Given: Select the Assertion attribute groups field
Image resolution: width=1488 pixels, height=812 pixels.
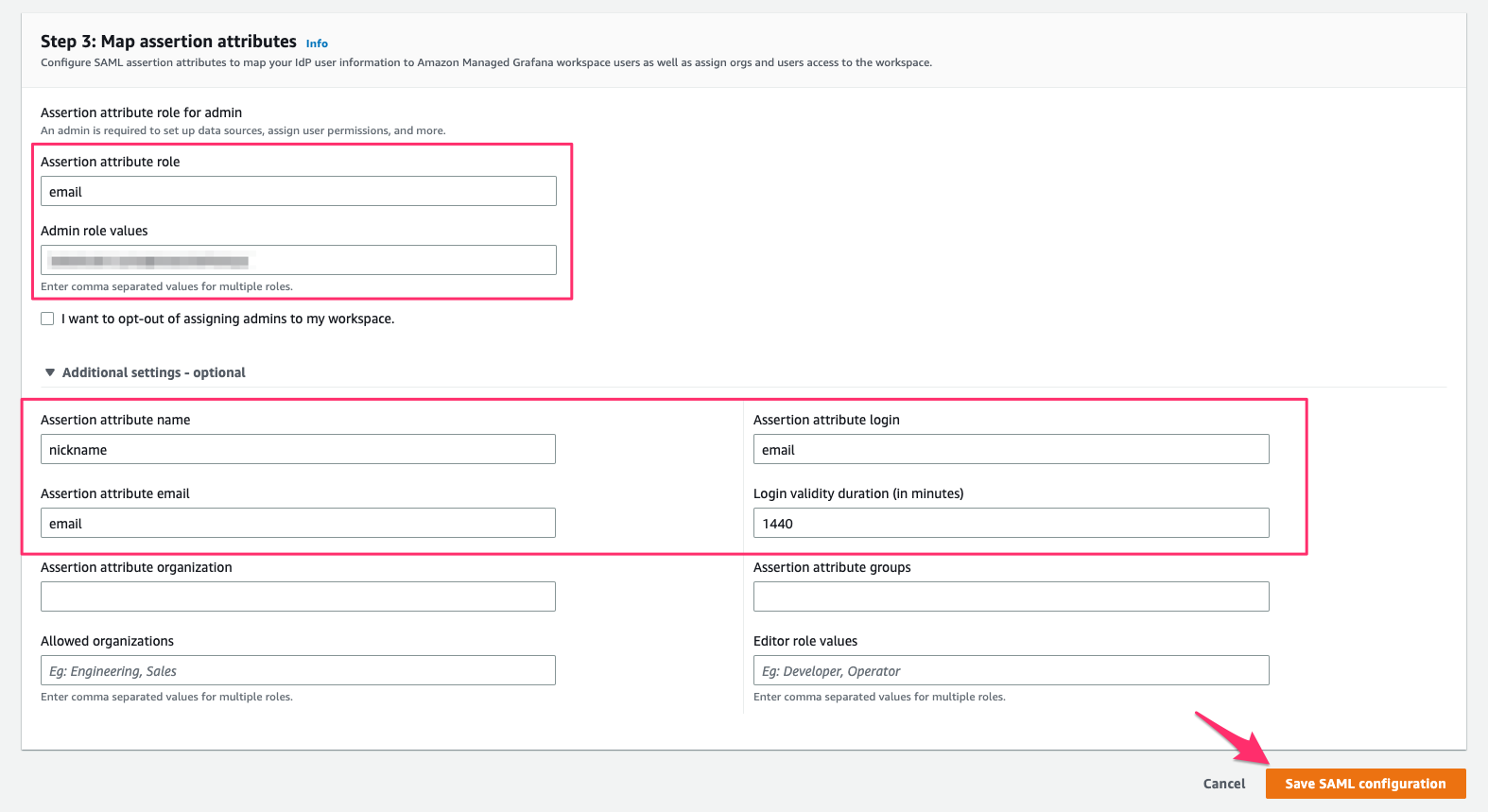Looking at the screenshot, I should coord(1012,596).
